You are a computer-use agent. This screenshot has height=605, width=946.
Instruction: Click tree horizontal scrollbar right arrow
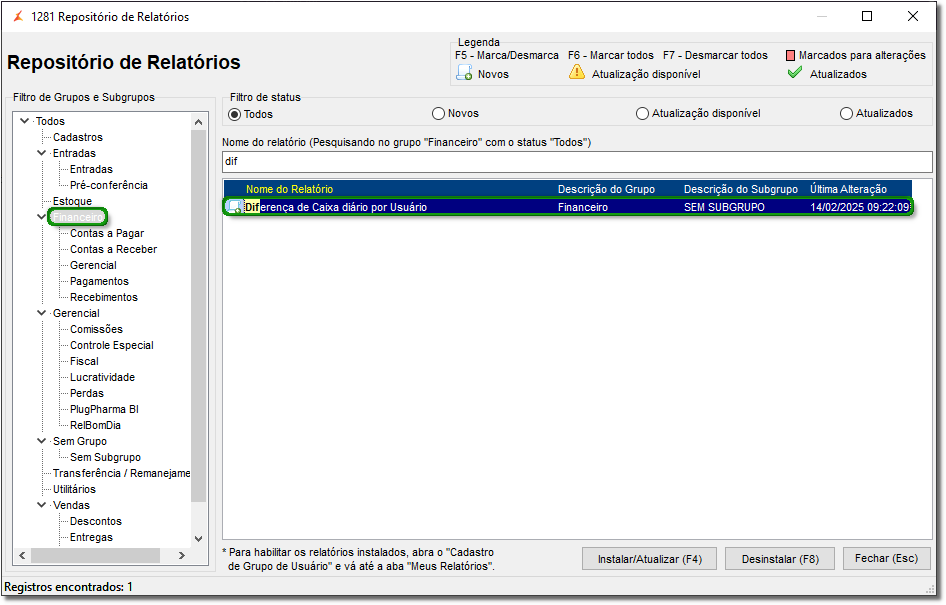[182, 555]
